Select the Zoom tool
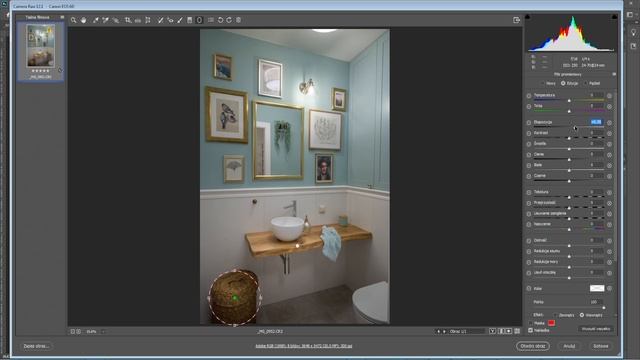Viewport: 640px width, 360px height. click(73, 20)
